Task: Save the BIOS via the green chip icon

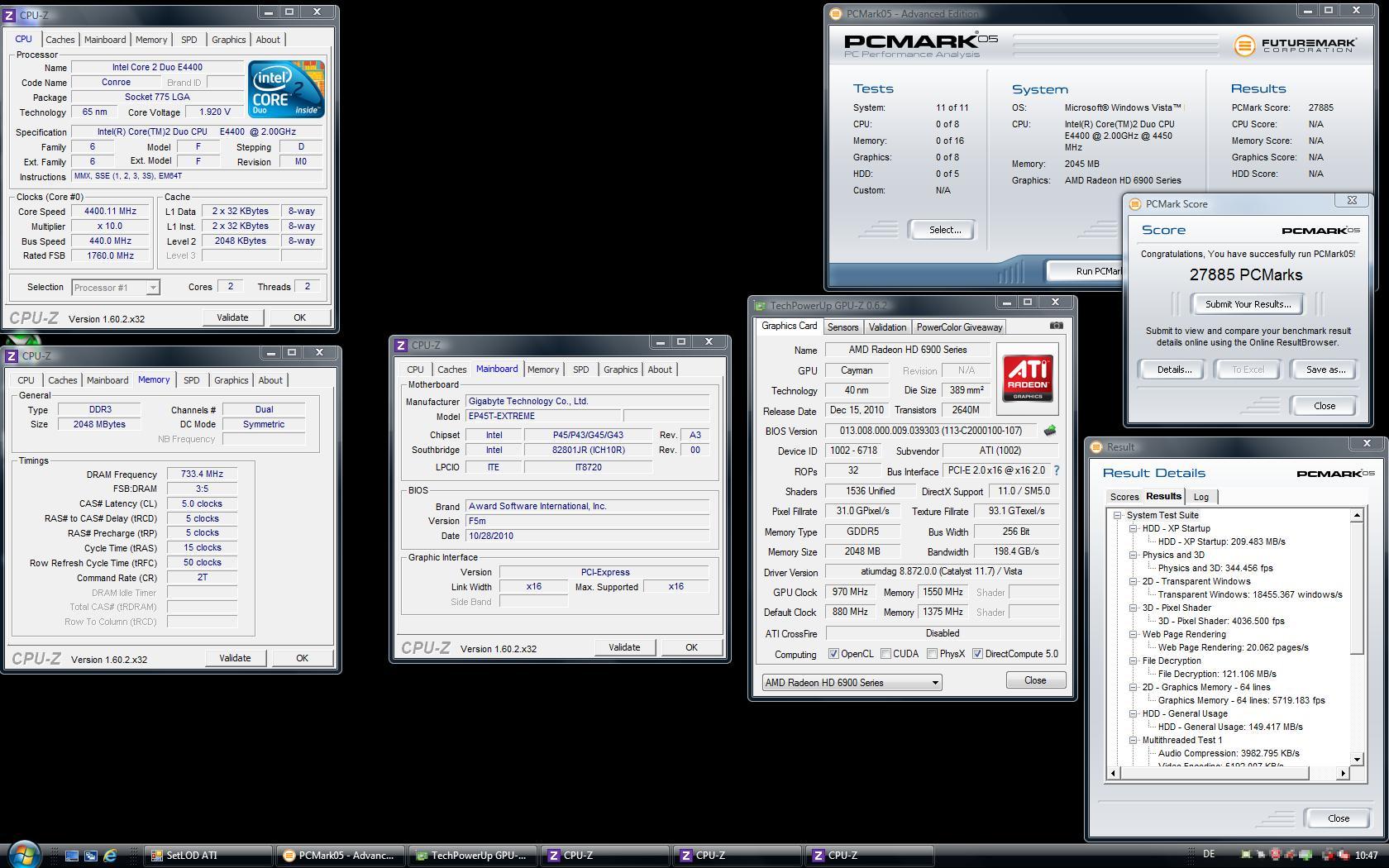Action: 1050,431
